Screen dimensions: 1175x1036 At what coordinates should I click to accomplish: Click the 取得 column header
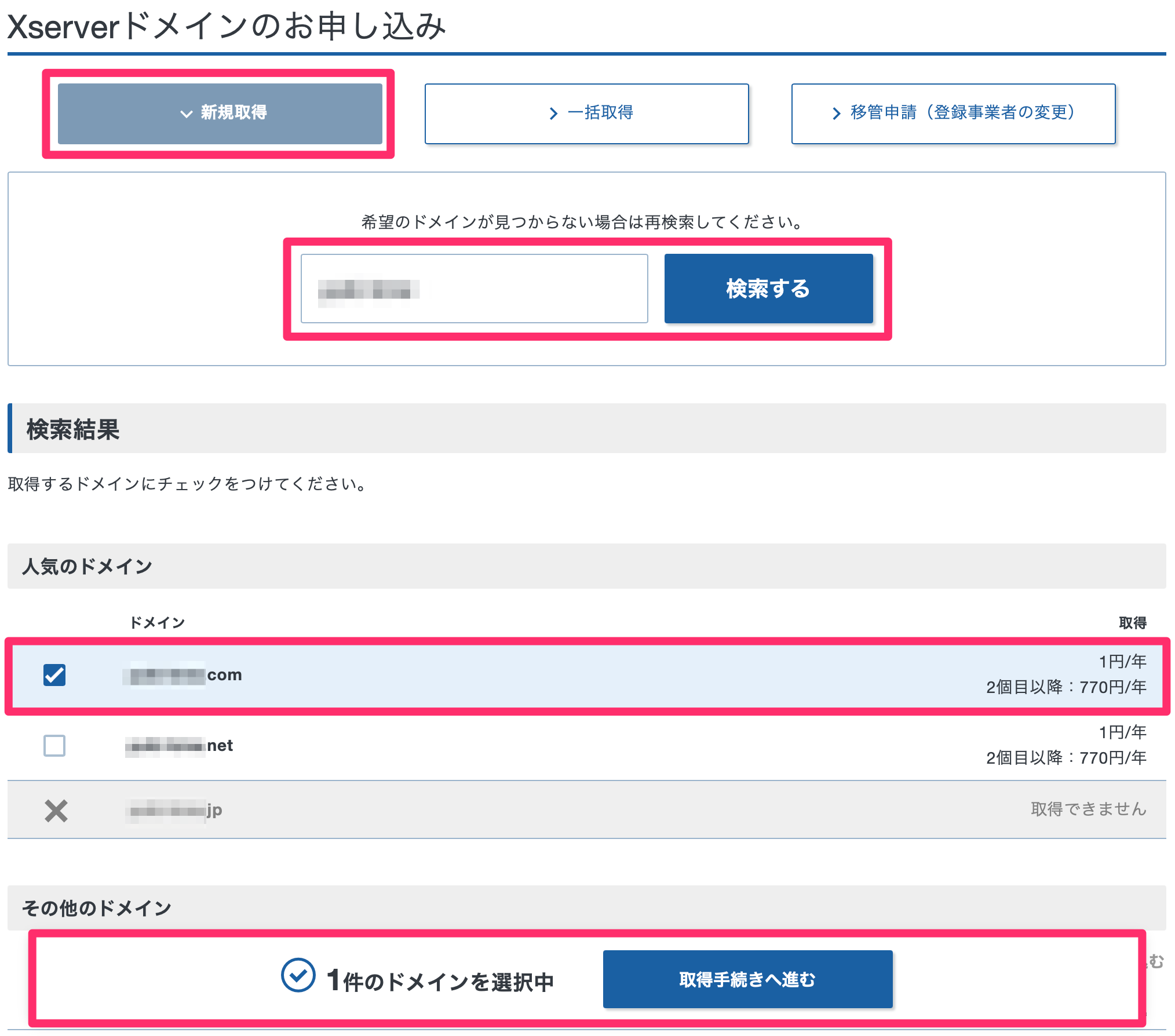(1132, 622)
